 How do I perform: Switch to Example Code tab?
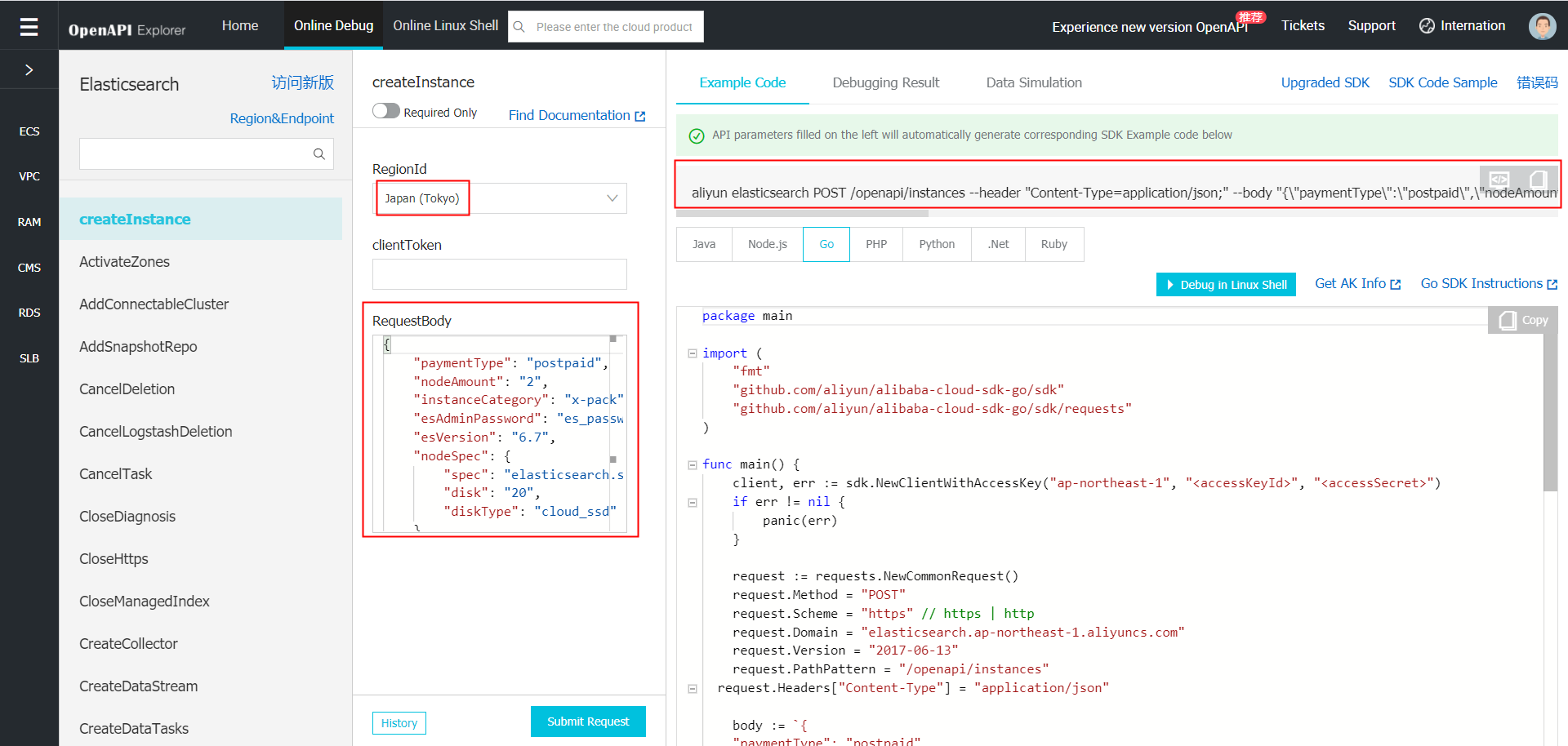(742, 82)
